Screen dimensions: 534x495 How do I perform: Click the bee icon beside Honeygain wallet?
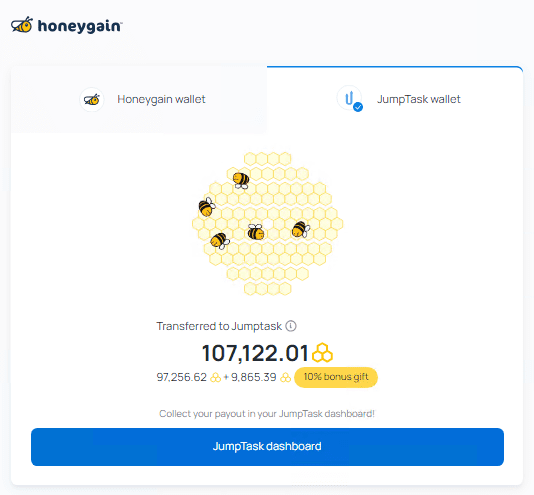click(92, 99)
